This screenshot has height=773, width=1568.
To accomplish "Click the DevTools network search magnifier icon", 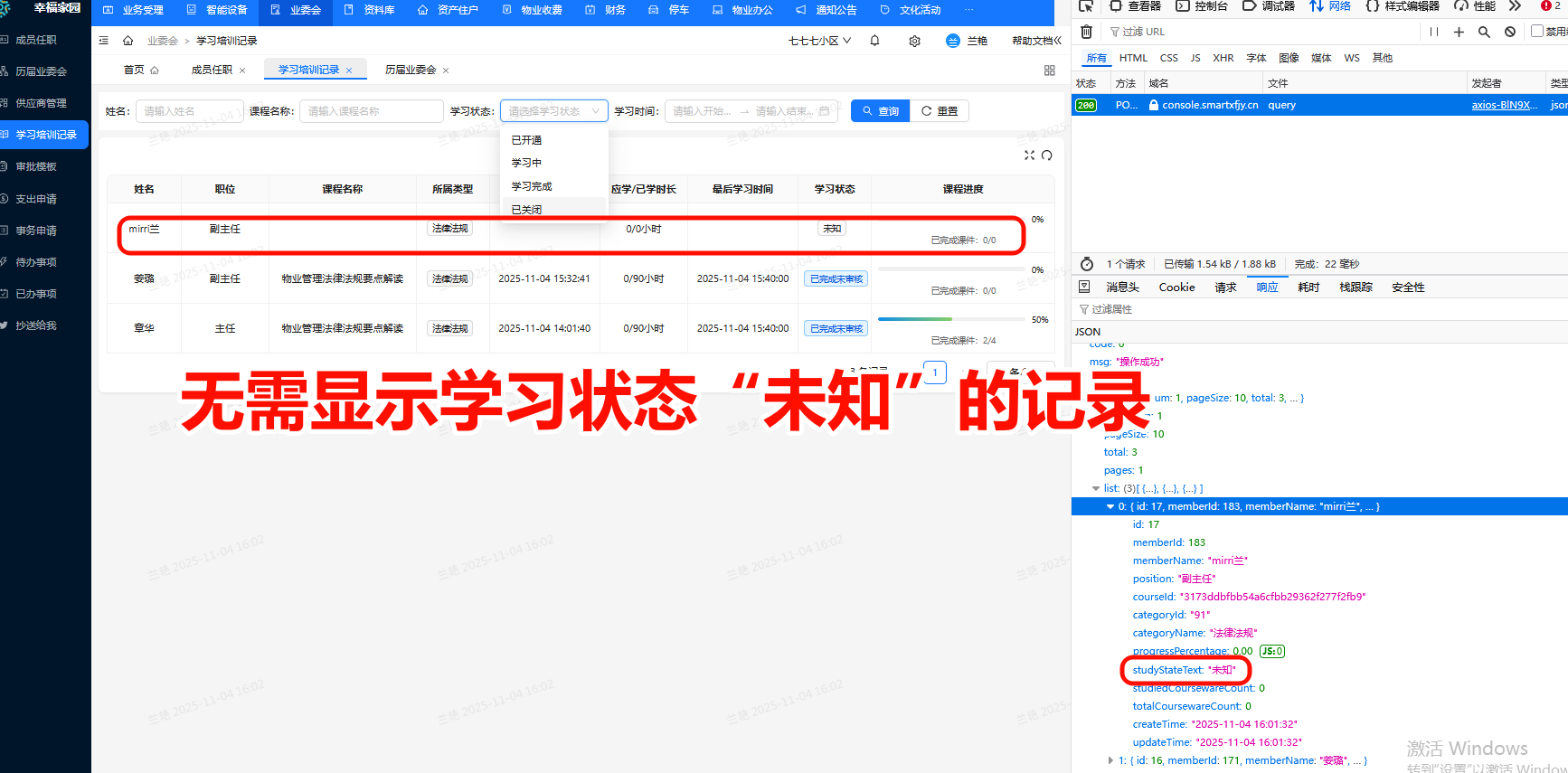I will (x=1484, y=32).
